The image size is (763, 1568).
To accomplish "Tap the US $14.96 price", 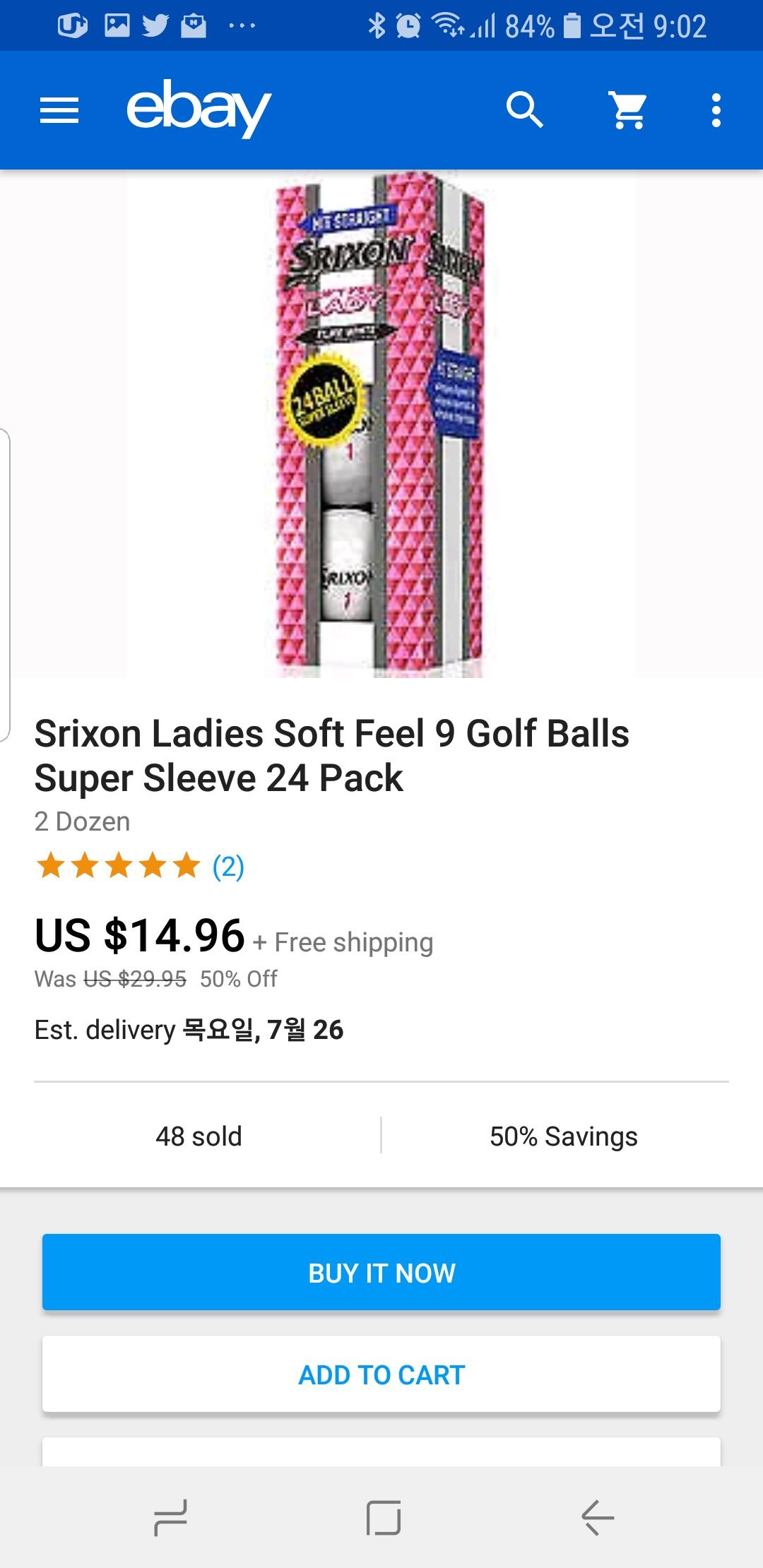I will click(140, 935).
